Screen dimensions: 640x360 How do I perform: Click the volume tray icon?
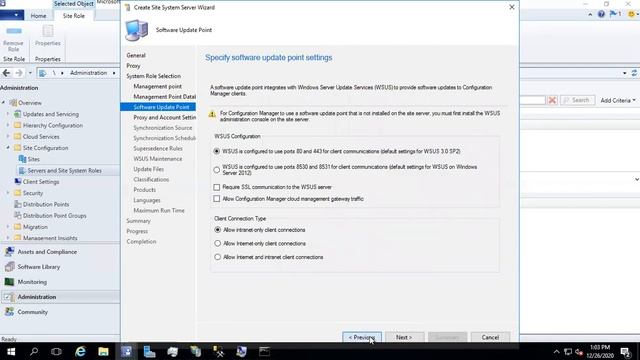pos(579,352)
